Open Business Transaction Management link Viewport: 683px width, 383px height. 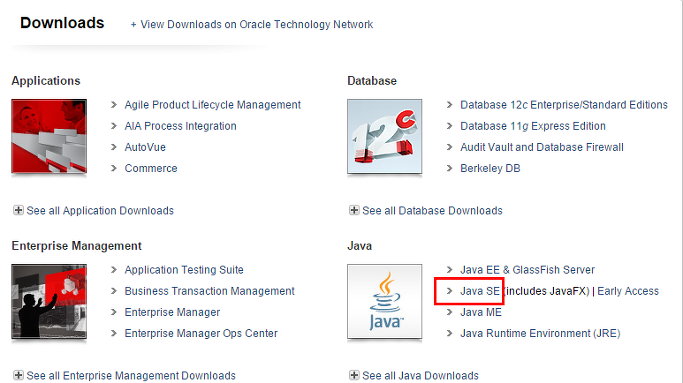coord(210,291)
